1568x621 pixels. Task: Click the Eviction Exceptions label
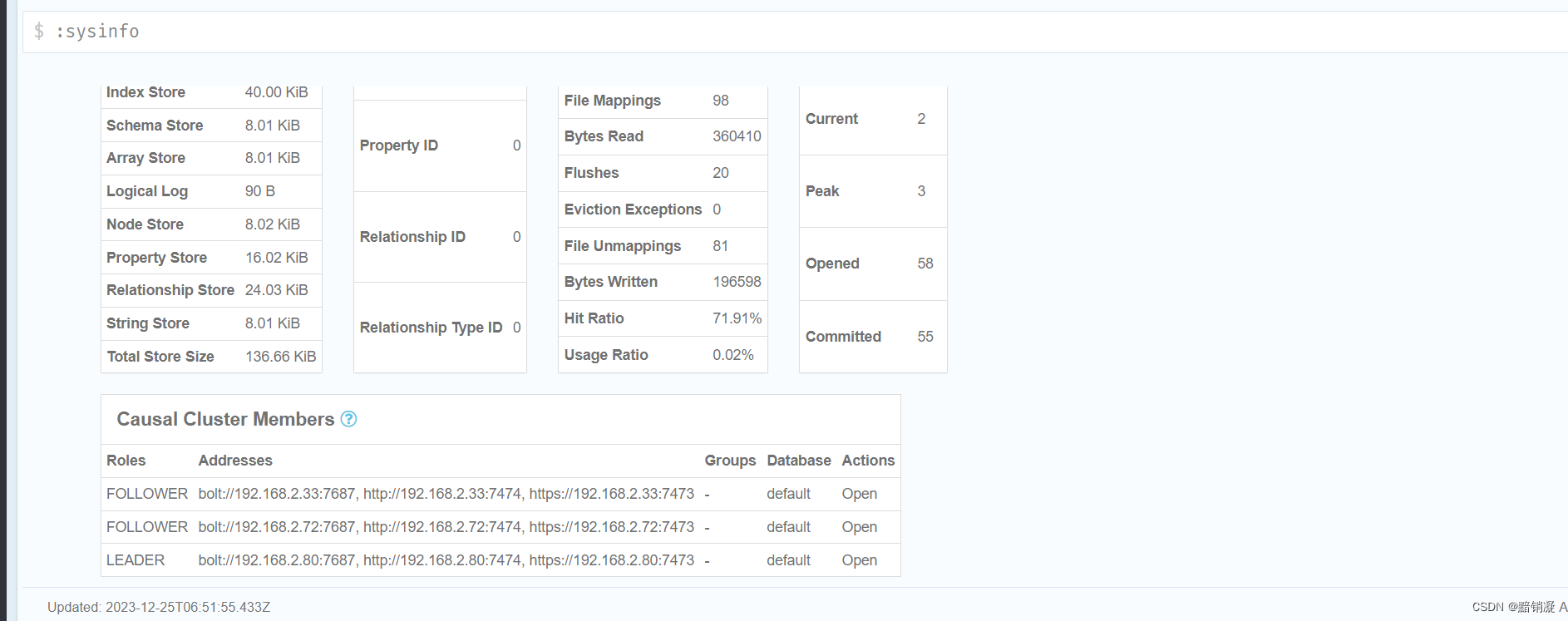pyautogui.click(x=633, y=209)
